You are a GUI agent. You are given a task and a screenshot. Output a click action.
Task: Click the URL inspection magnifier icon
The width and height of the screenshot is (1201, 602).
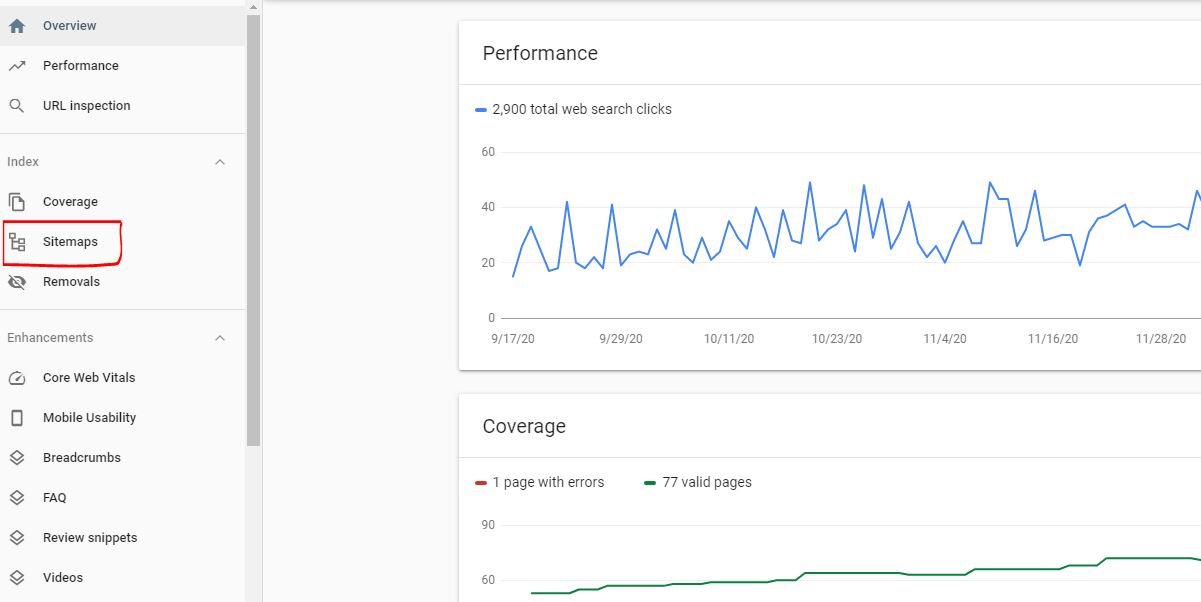tap(17, 106)
